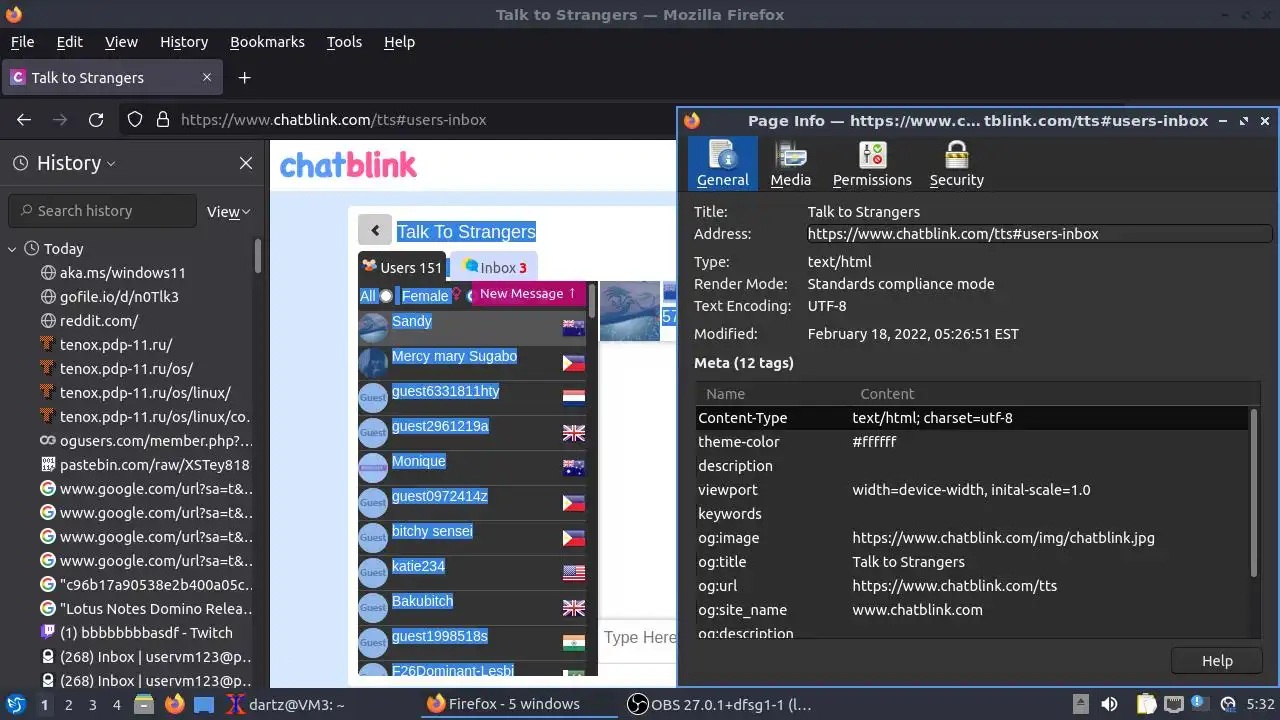Click the chatblink logo
Screen dimensions: 1280x720
348,165
